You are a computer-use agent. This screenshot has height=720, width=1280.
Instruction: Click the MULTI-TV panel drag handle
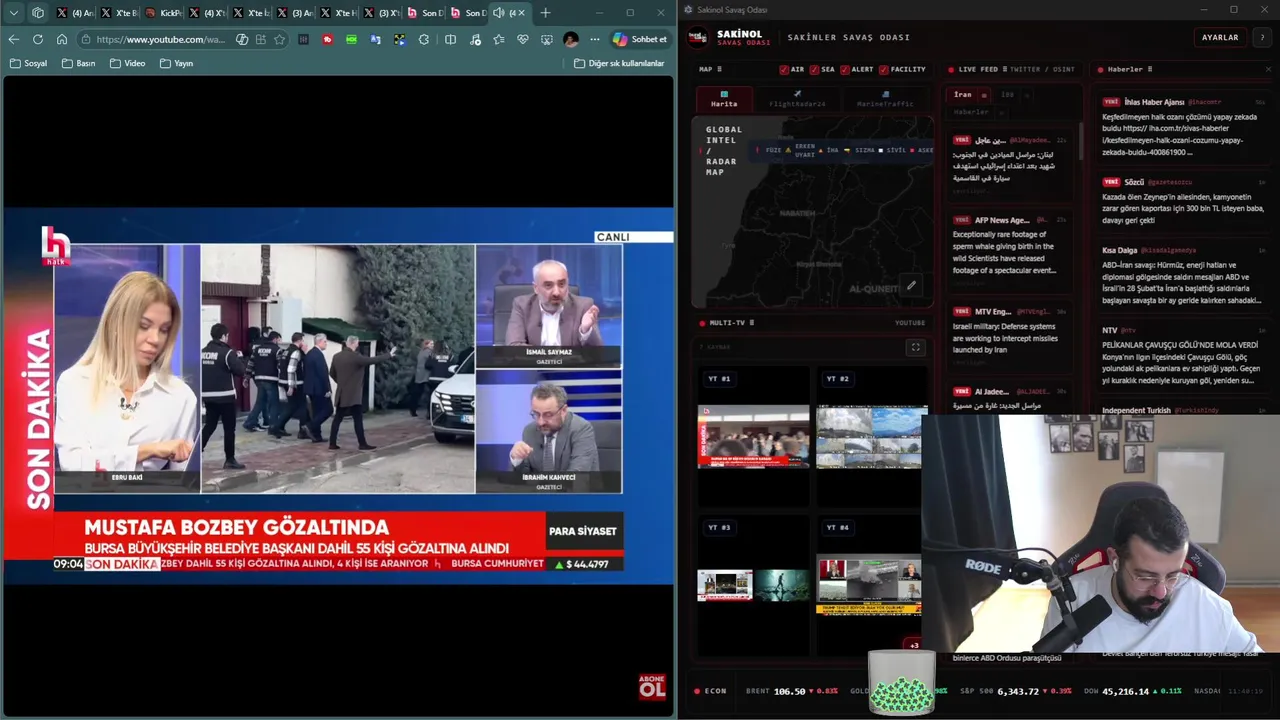[x=752, y=323]
